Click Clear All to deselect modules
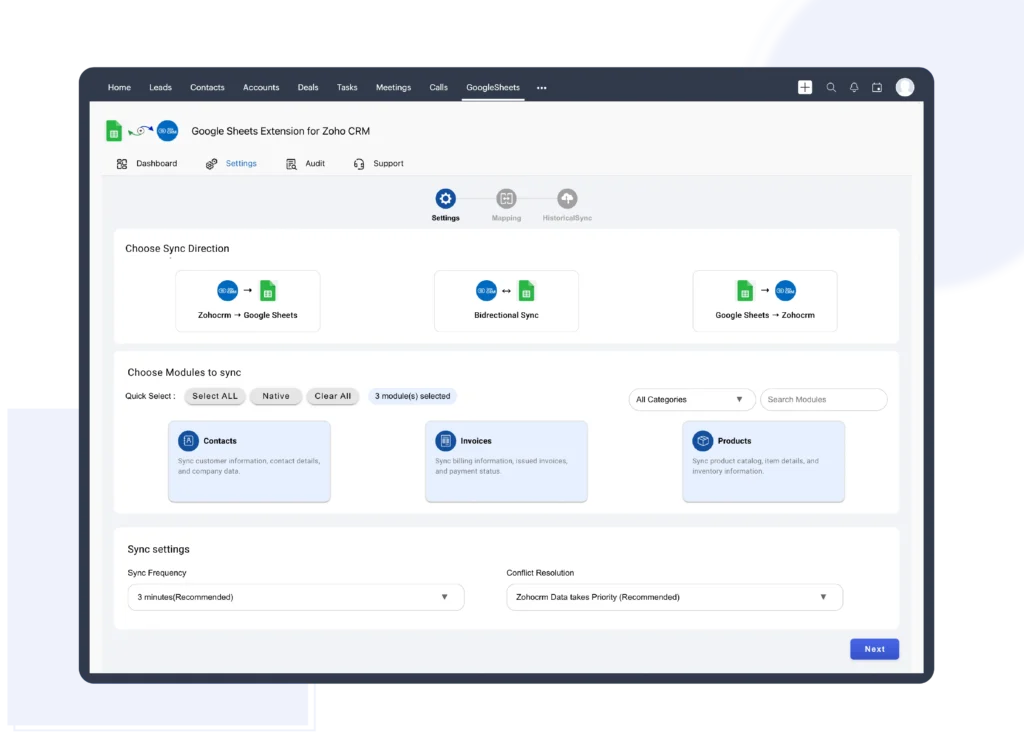Screen dimensions: 1024x737 [x=333, y=396]
